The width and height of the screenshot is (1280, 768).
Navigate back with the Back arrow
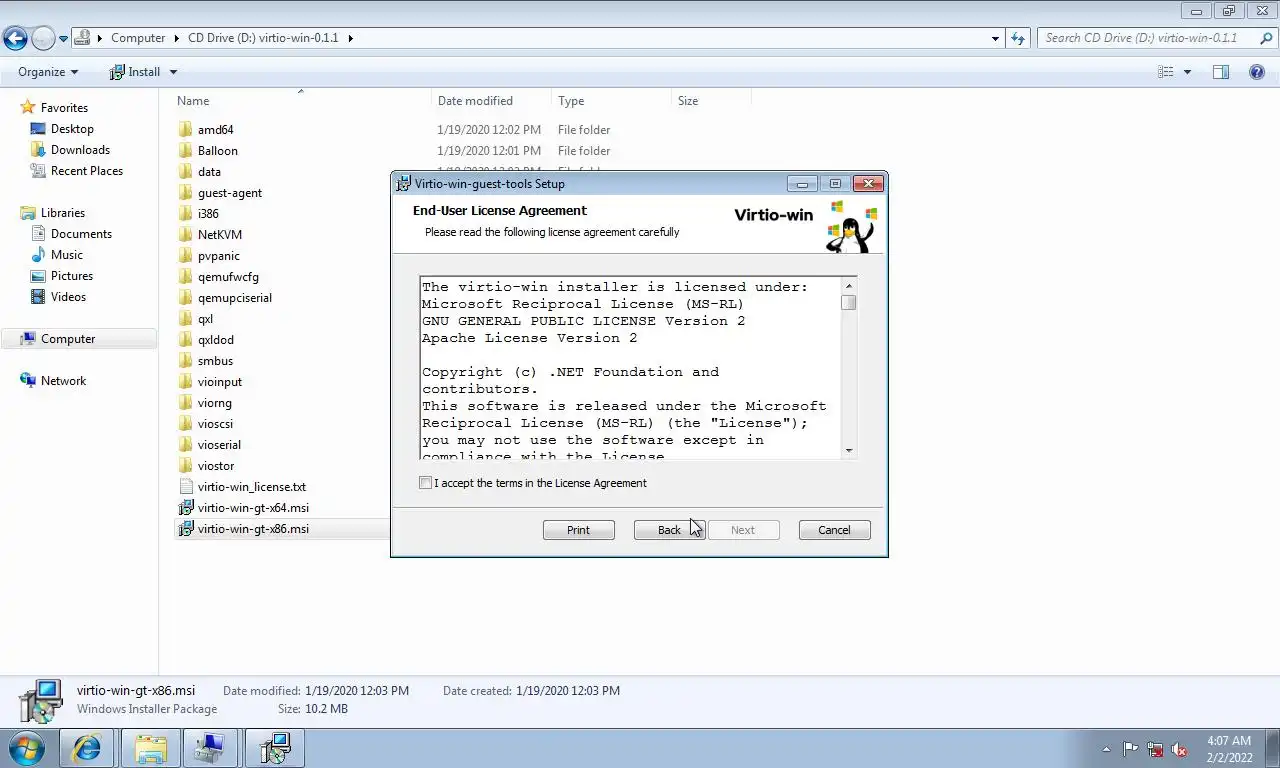click(15, 39)
